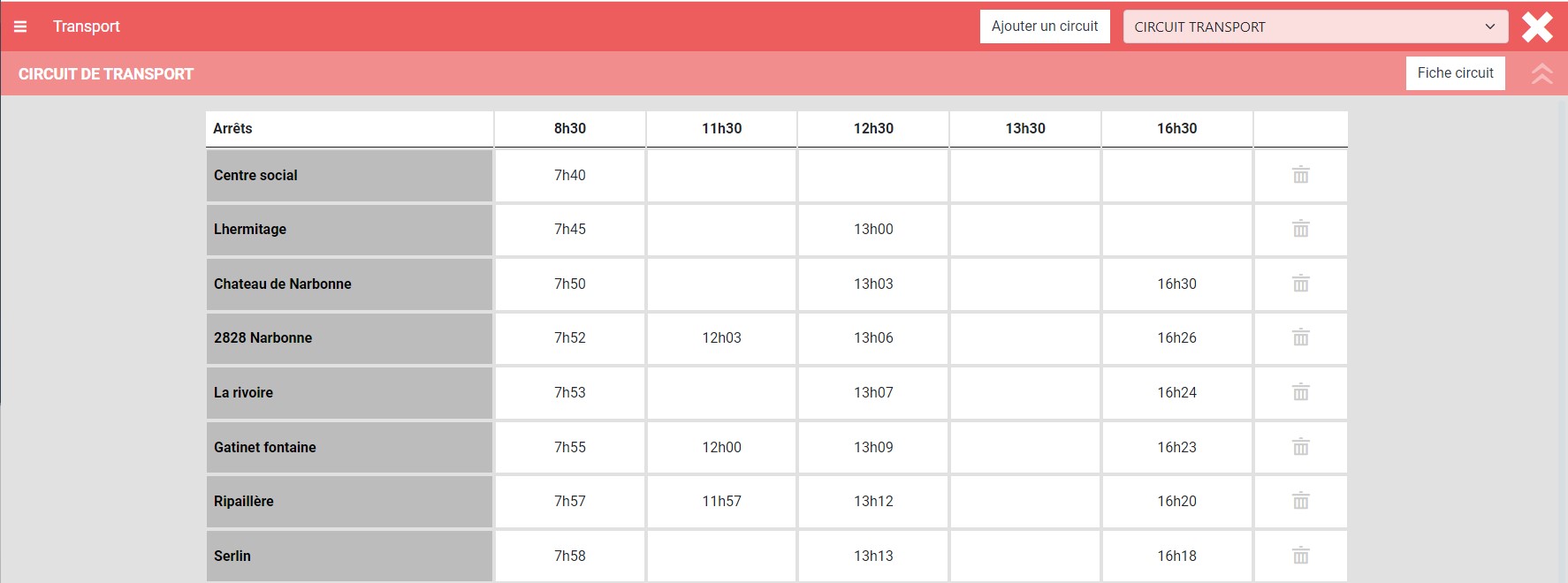Open the CIRCUIT TRANSPORT dropdown
This screenshot has width=1568, height=583.
tap(1314, 26)
